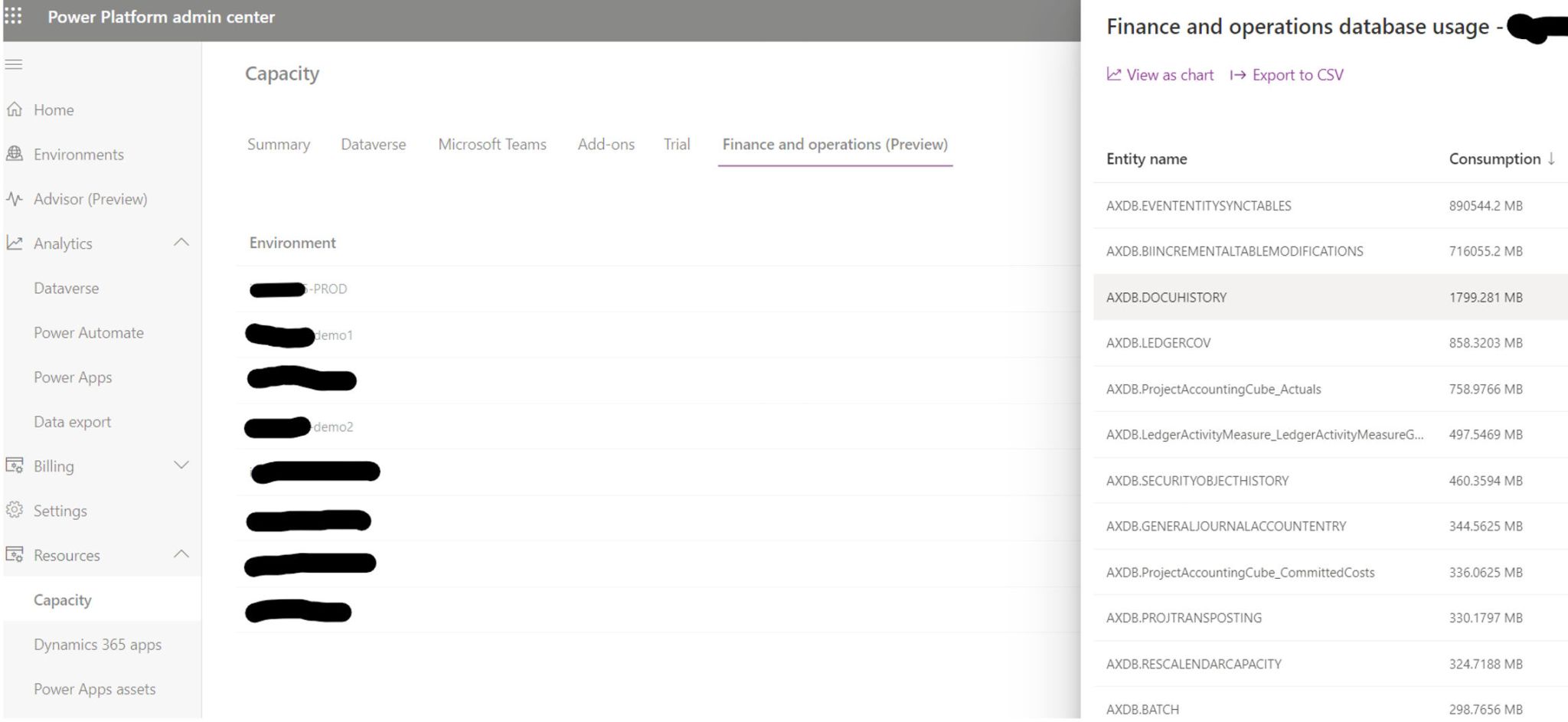Screen dimensions: 1568x722
Task: Open the app launcher waffle icon
Action: (x=14, y=16)
